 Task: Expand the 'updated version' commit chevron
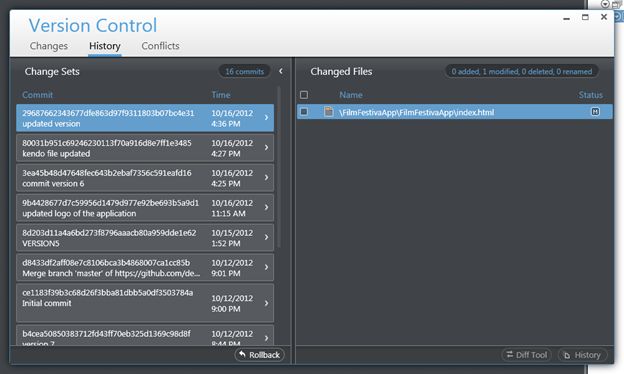(266, 118)
